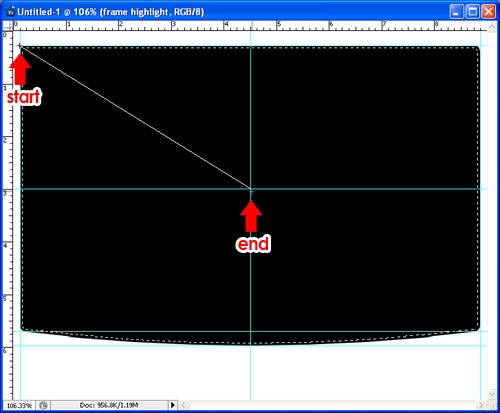Click the ruler origin corner box
The image size is (500, 413).
click(x=8, y=26)
